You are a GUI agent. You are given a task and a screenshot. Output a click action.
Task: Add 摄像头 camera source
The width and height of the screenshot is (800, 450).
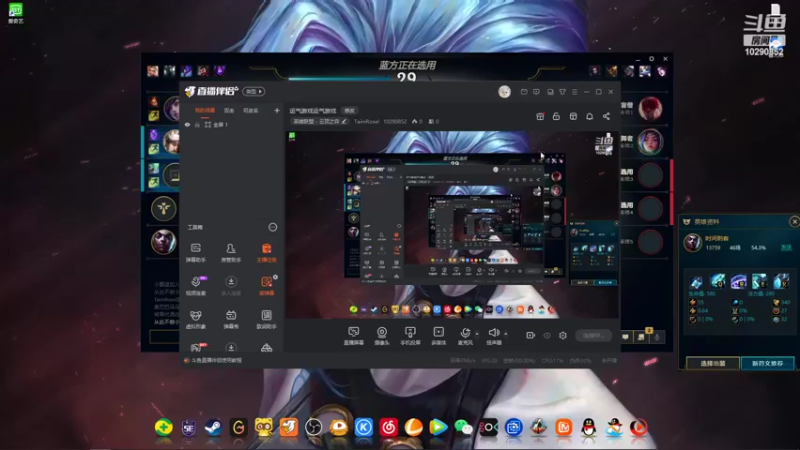[x=382, y=336]
